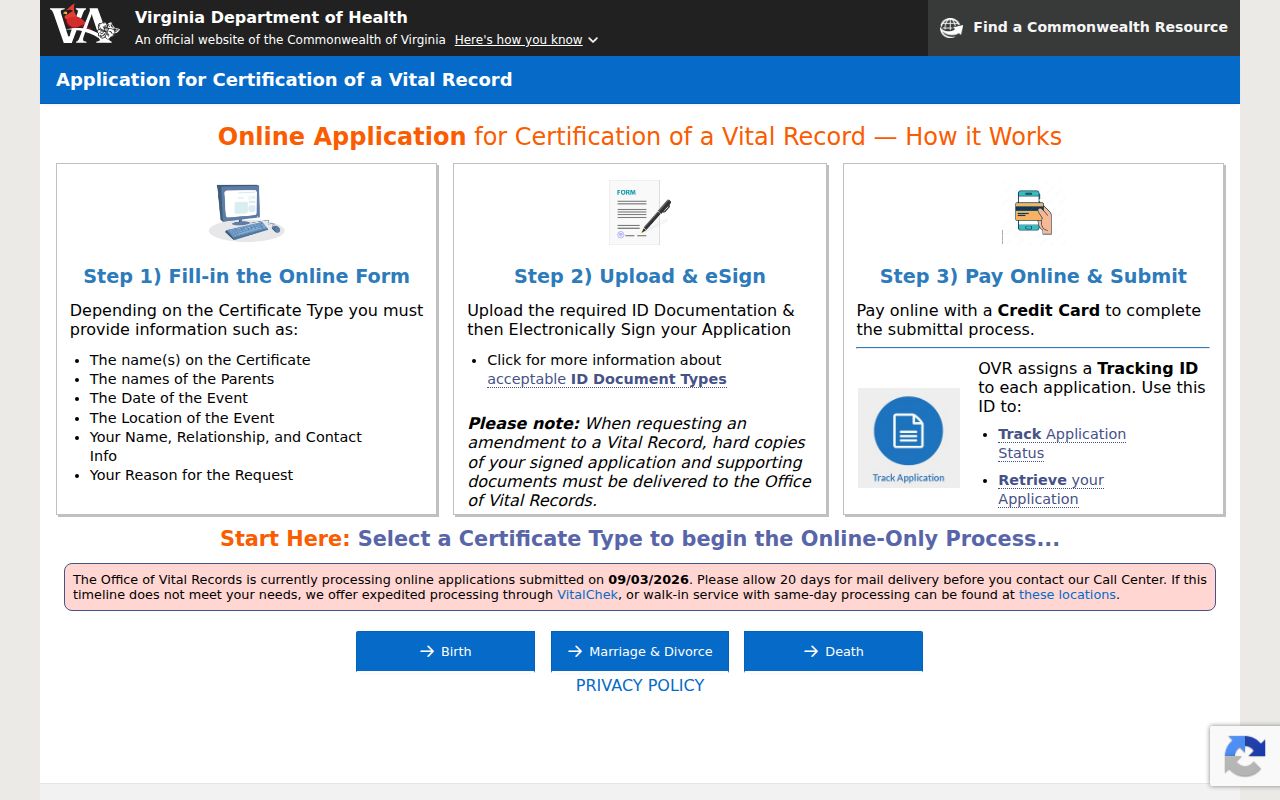Click the "Application for Certification of a Vital Record" banner text
This screenshot has height=800, width=1280.
pos(284,79)
